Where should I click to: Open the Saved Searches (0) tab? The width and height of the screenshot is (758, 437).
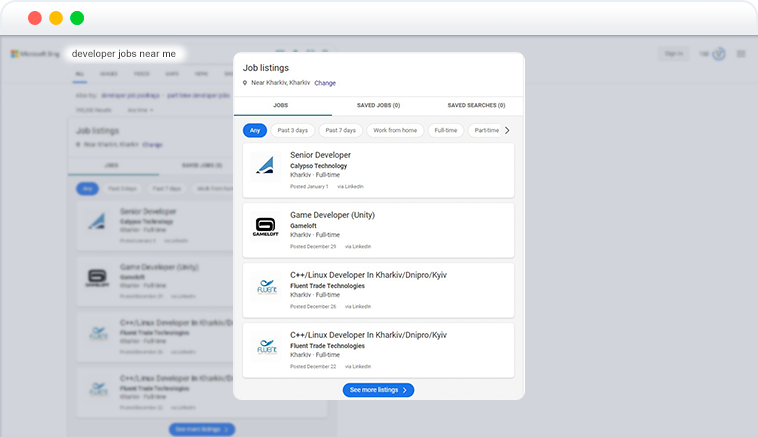[x=476, y=105]
